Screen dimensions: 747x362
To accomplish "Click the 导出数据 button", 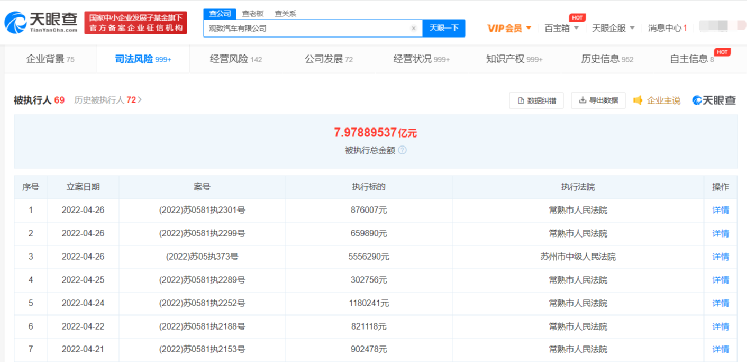I will (598, 101).
